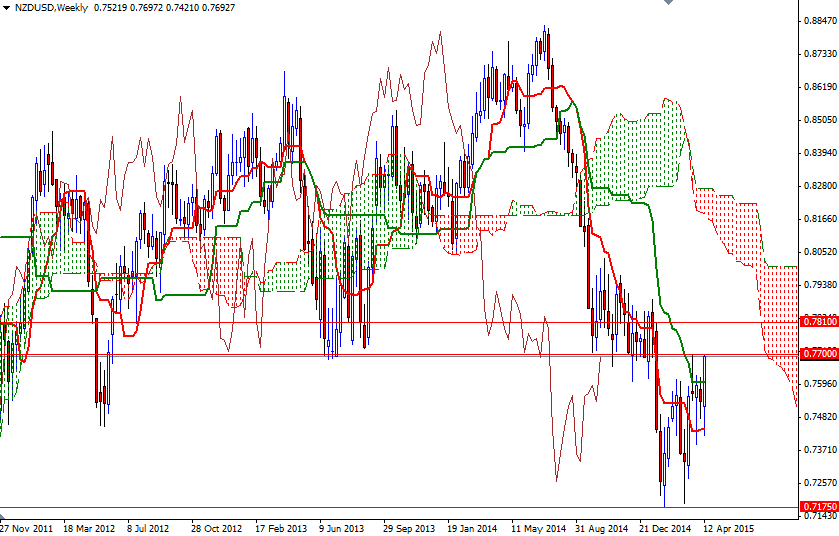The height and width of the screenshot is (536, 839).
Task: Click the 0.79380 price scale value
Action: click(820, 285)
